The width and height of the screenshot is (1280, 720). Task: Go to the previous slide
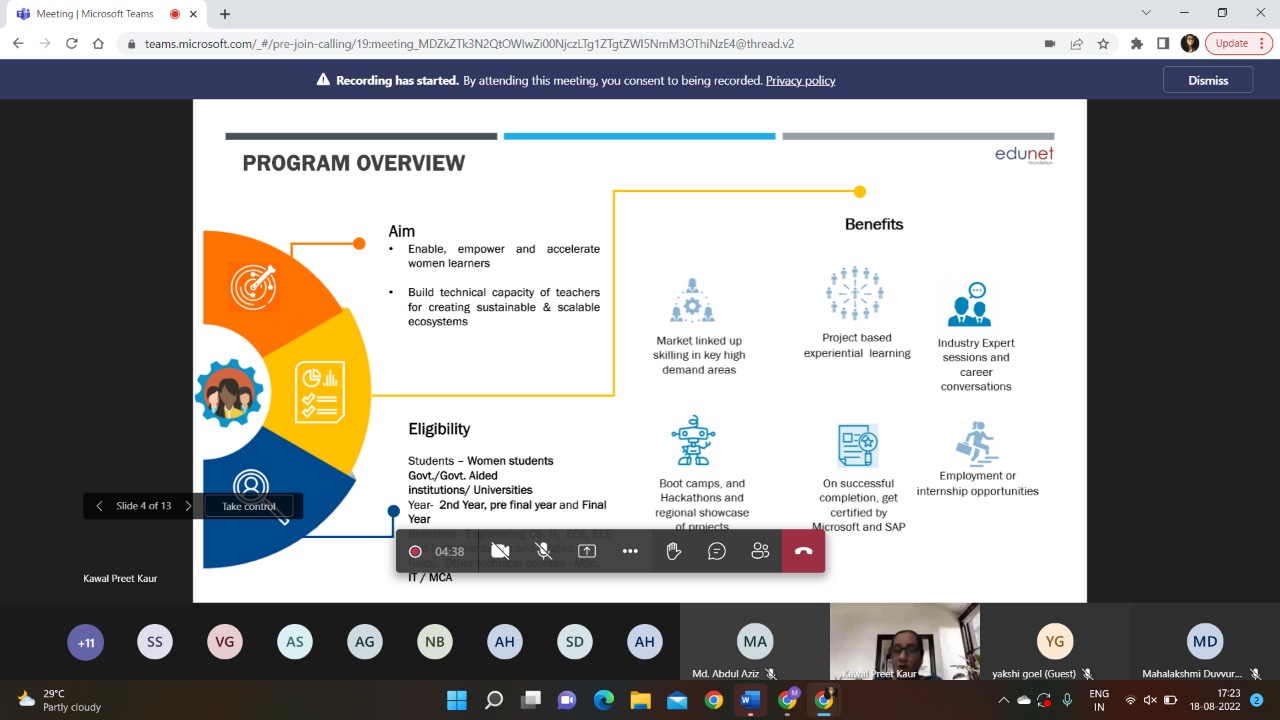99,506
